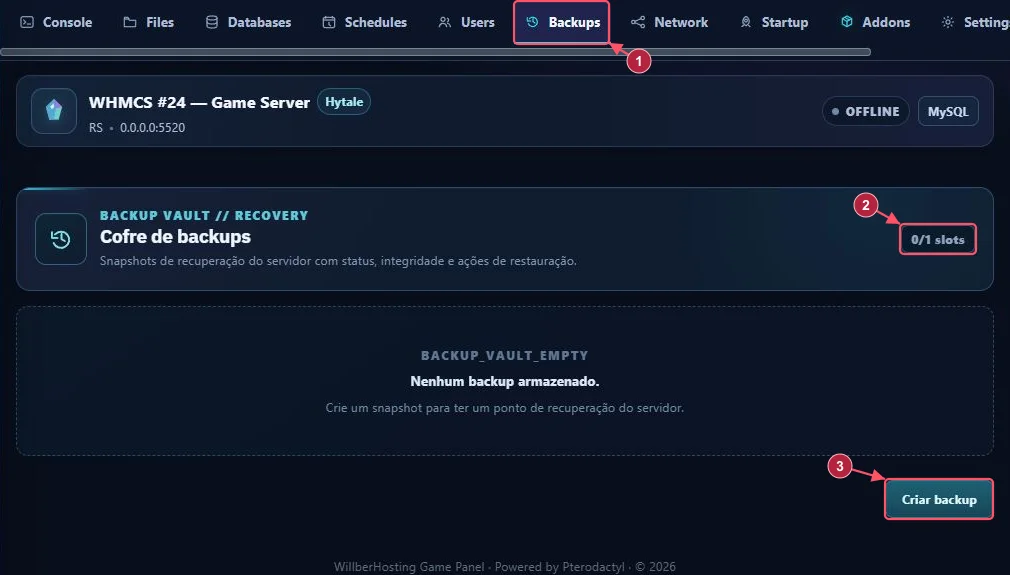Viewport: 1010px width, 575px height.
Task: Click the Files folder icon
Action: tap(130, 23)
